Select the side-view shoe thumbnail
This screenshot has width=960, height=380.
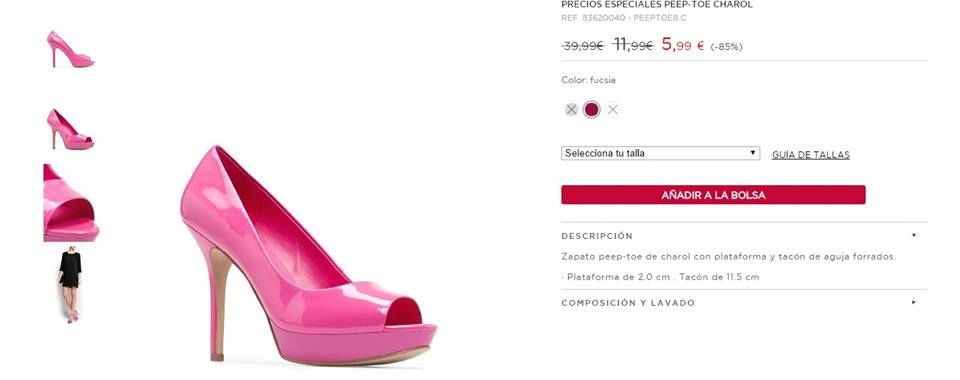70,49
